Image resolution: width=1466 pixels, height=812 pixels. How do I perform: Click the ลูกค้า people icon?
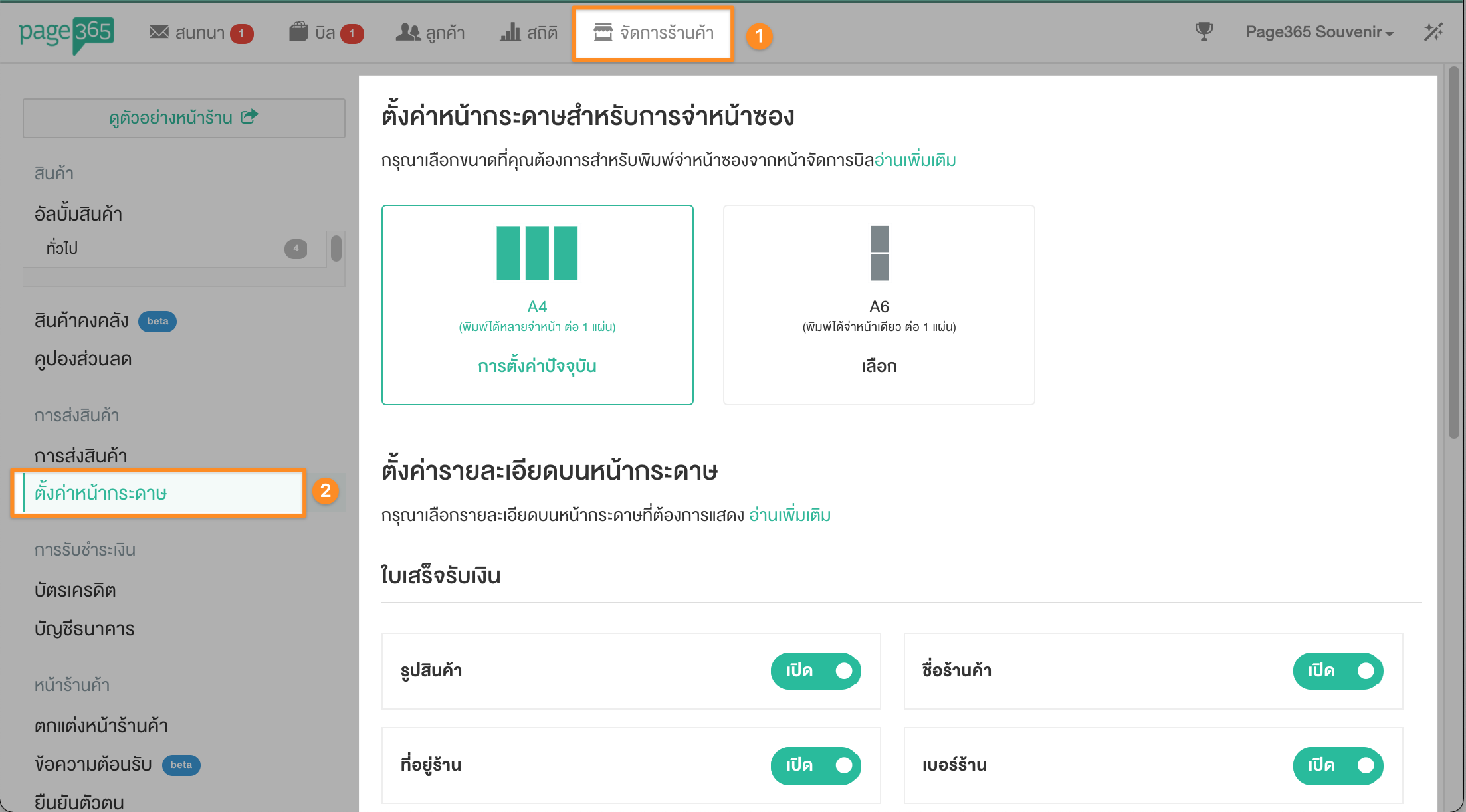(x=408, y=32)
